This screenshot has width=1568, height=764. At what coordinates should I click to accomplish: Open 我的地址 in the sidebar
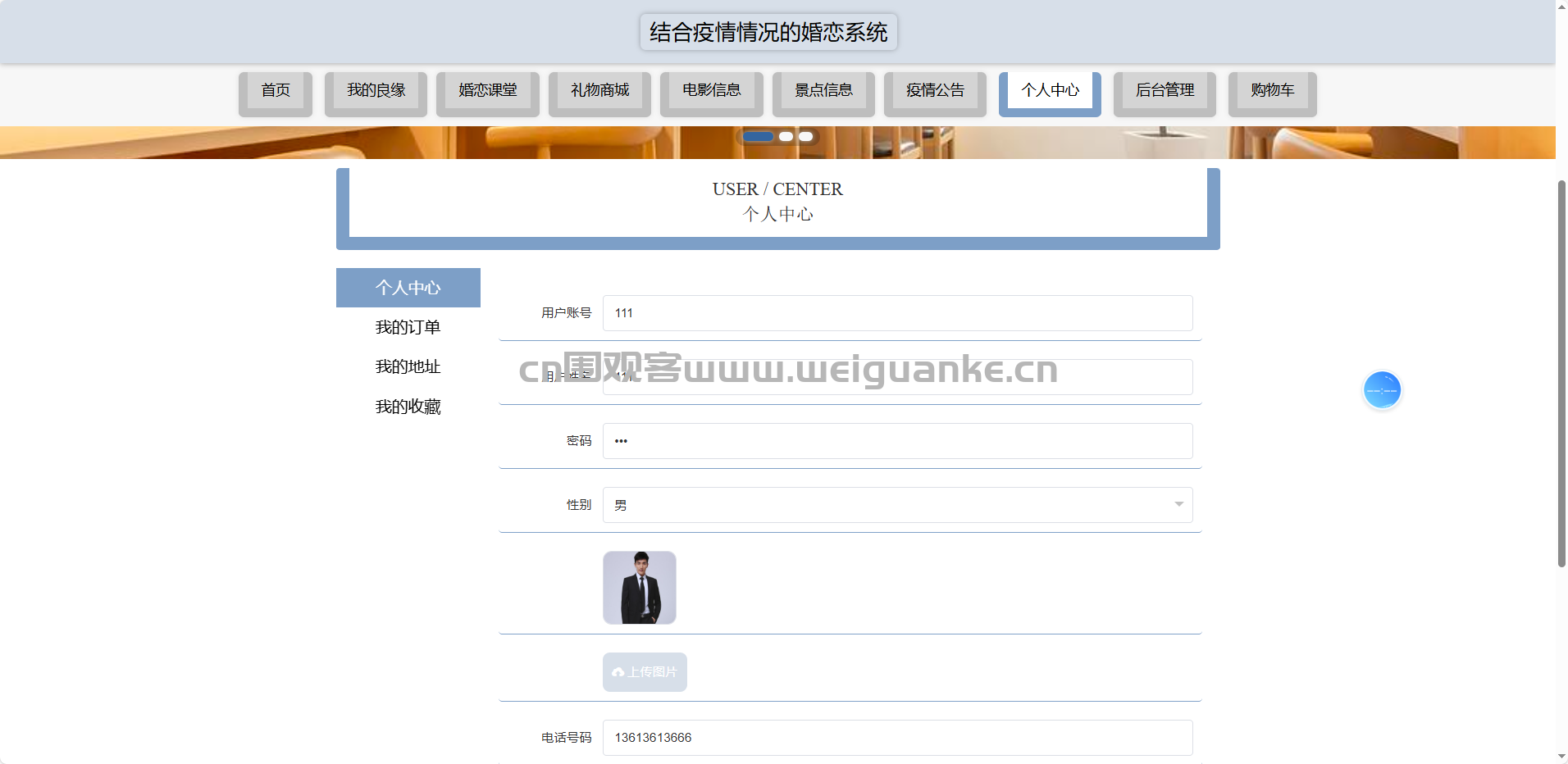pyautogui.click(x=408, y=366)
